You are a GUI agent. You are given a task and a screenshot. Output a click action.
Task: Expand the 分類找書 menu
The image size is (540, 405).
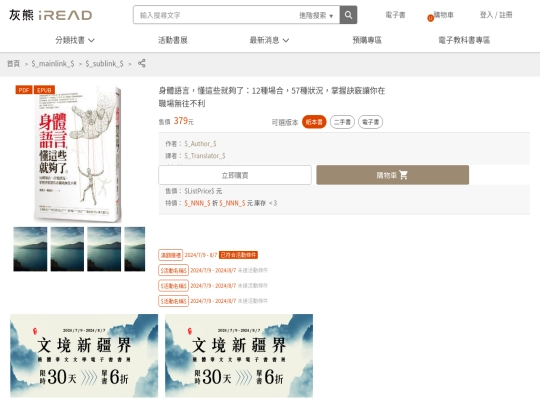75,40
